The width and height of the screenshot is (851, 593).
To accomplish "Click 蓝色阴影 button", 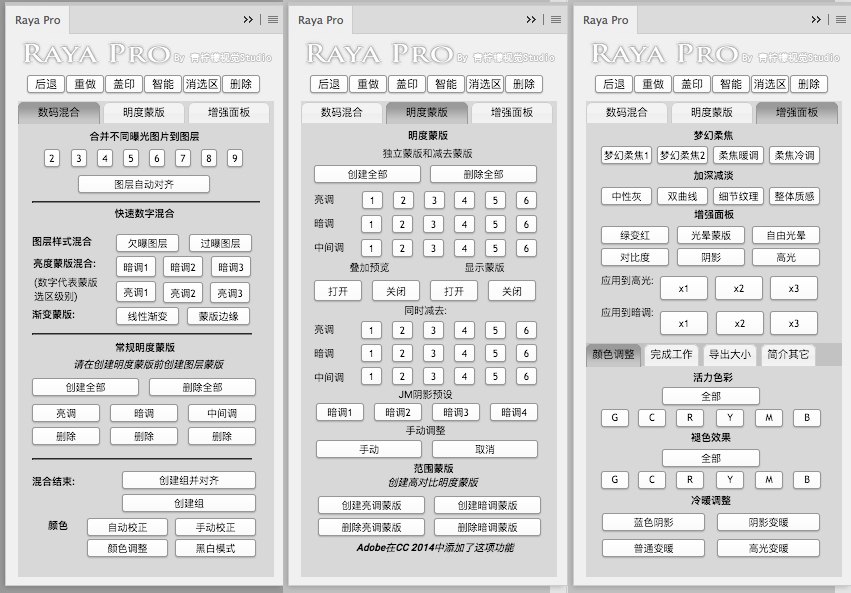I will point(653,522).
